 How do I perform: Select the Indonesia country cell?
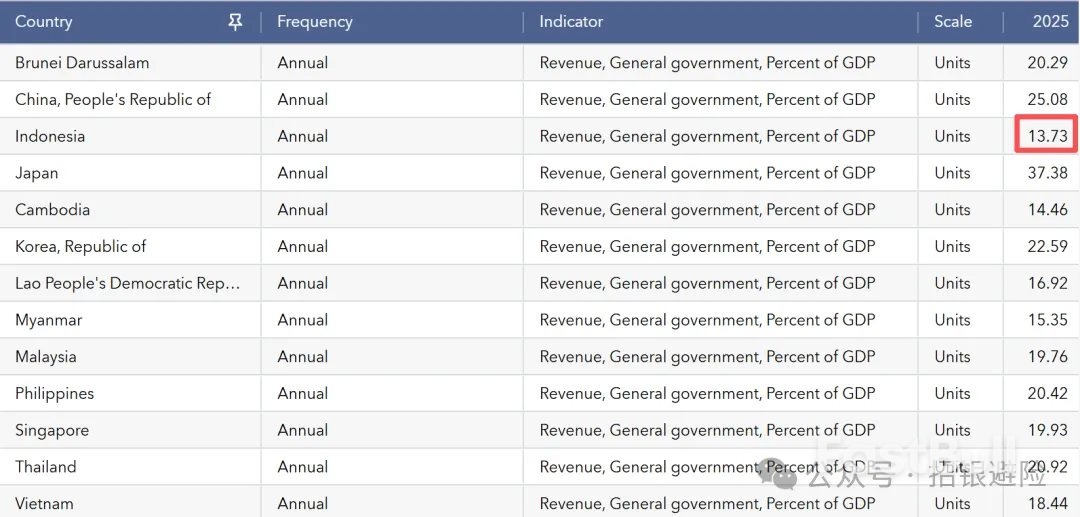(50, 137)
